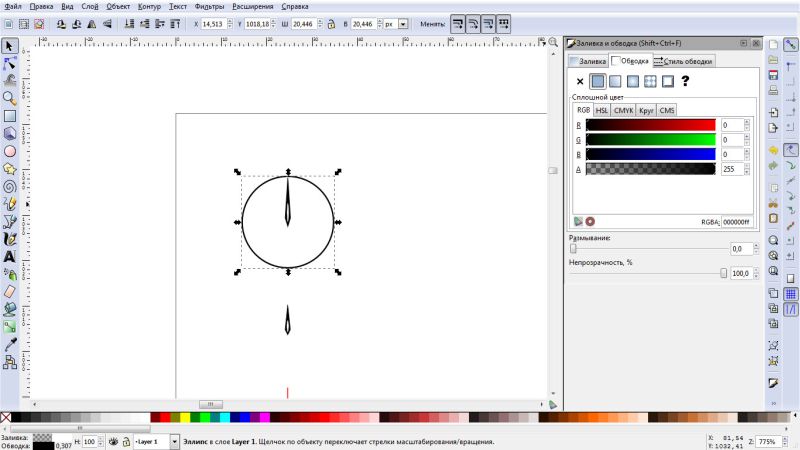Select the Paint Bucket fill tool
Screen dimensions: 800x450
(x=10, y=309)
